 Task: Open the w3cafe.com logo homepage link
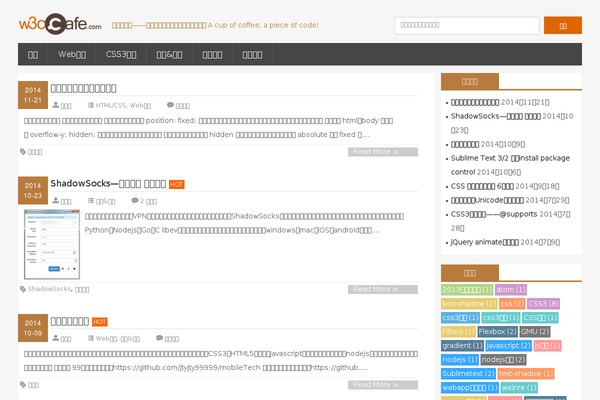point(60,24)
